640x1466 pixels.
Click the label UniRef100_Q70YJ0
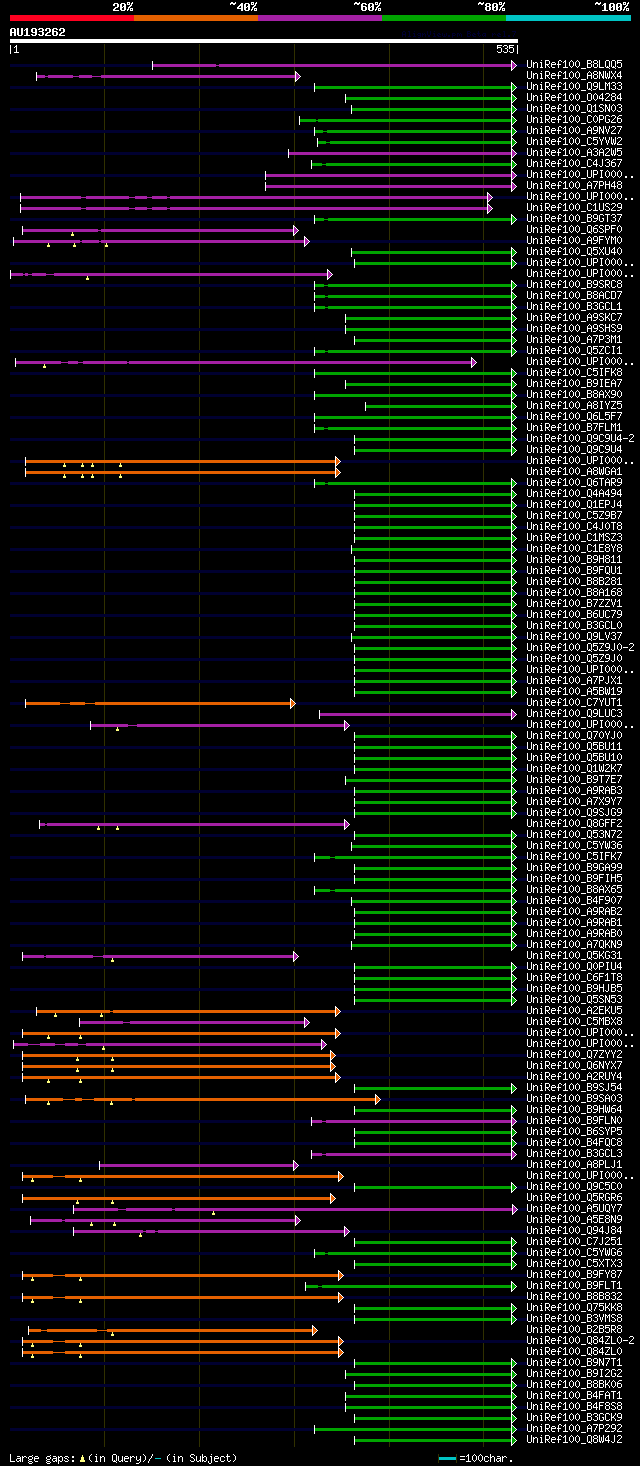(x=574, y=736)
